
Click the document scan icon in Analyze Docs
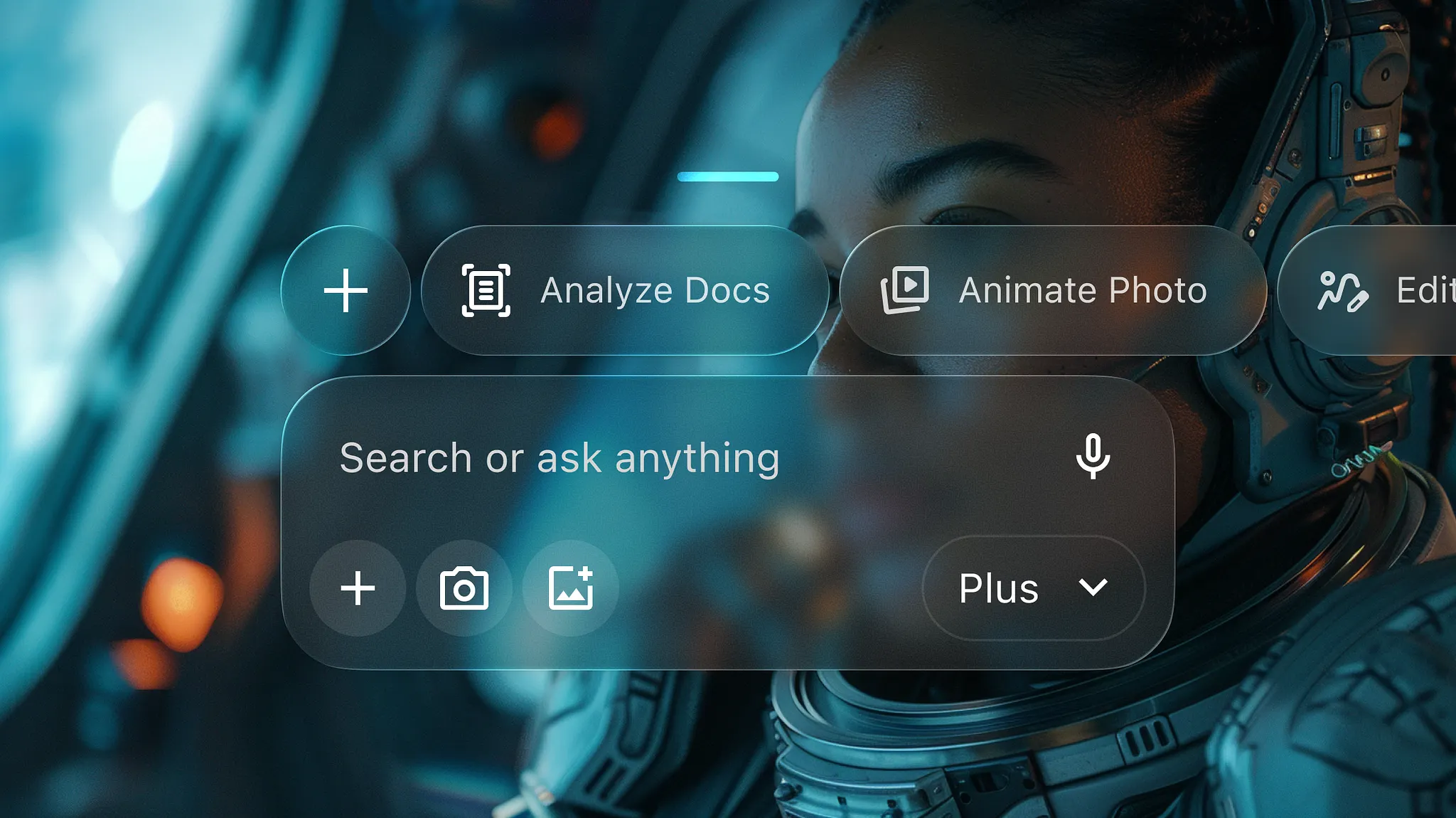[x=486, y=290]
